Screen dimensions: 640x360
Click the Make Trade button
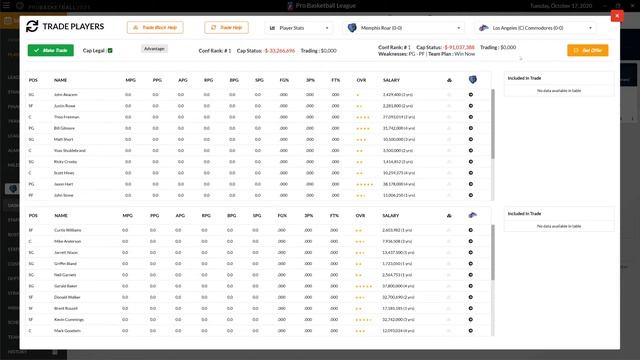point(51,50)
